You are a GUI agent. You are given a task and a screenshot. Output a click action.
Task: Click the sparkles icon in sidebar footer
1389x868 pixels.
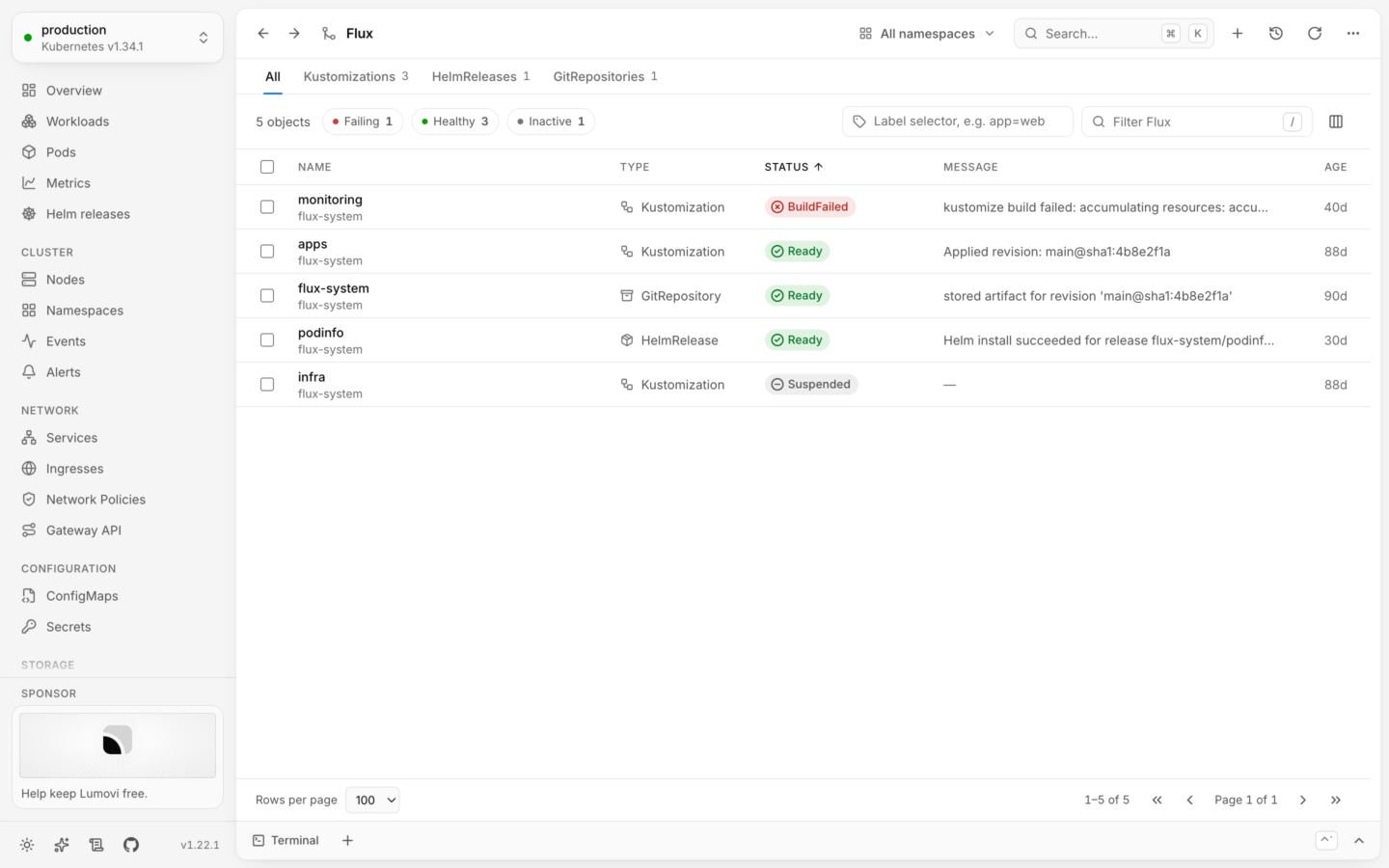click(x=62, y=845)
